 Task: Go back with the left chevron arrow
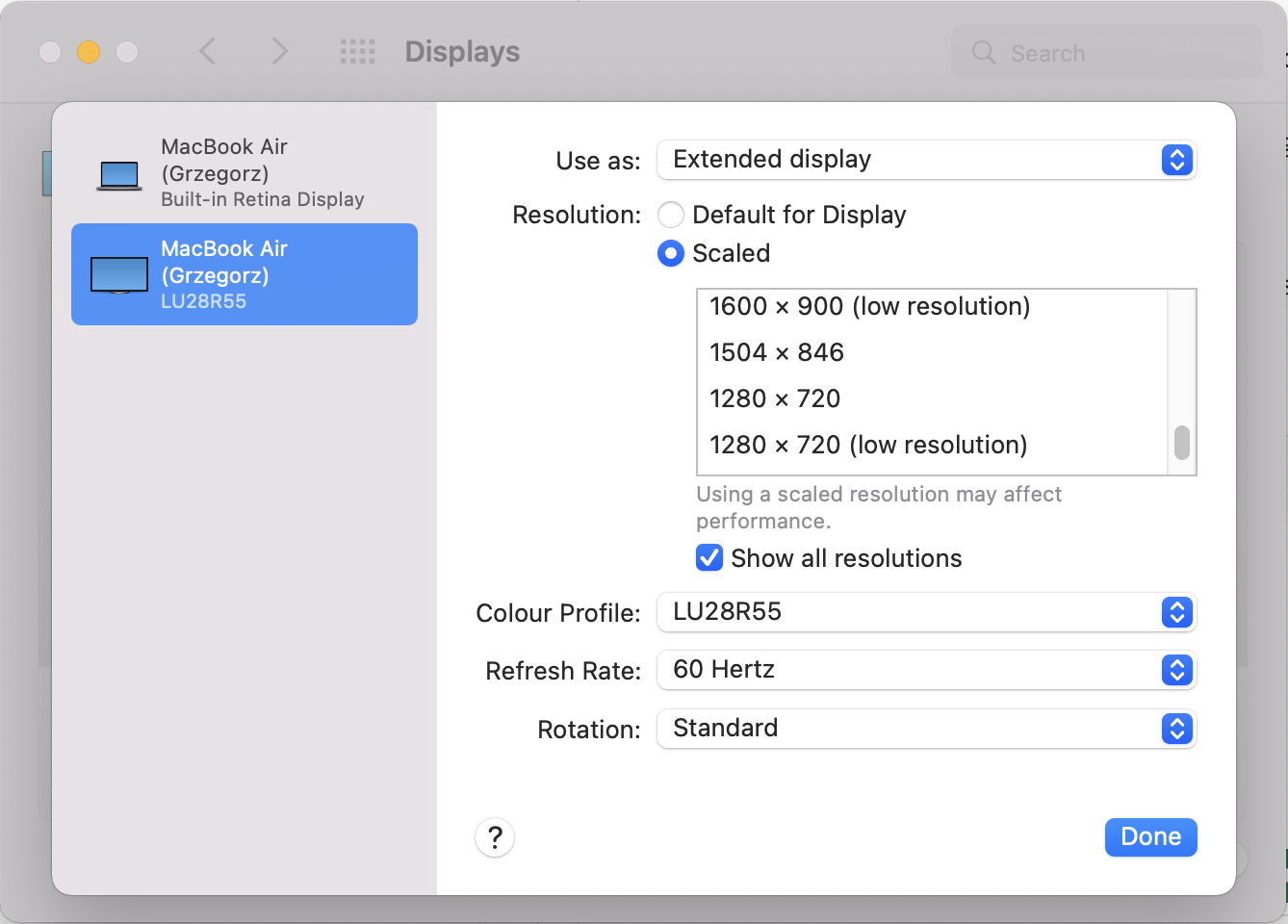tap(207, 51)
